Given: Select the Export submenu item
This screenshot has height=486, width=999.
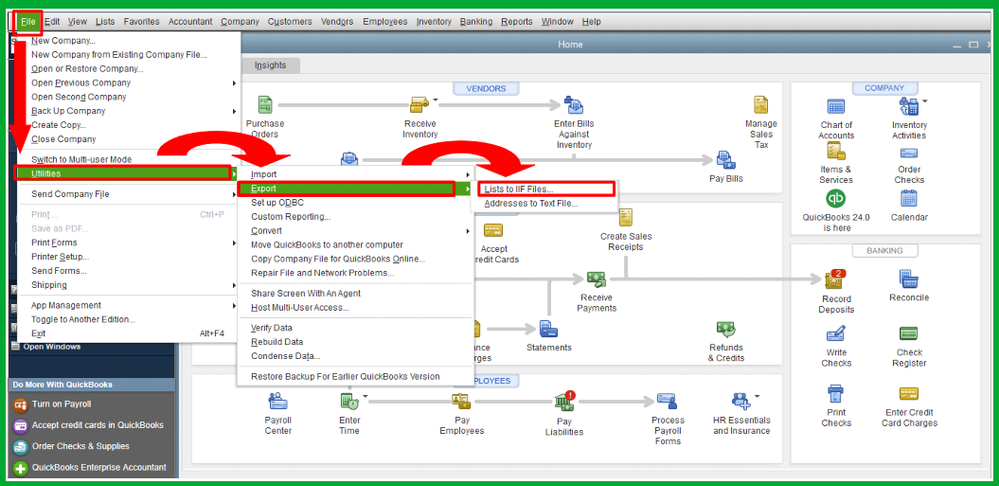Looking at the screenshot, I should (x=355, y=189).
